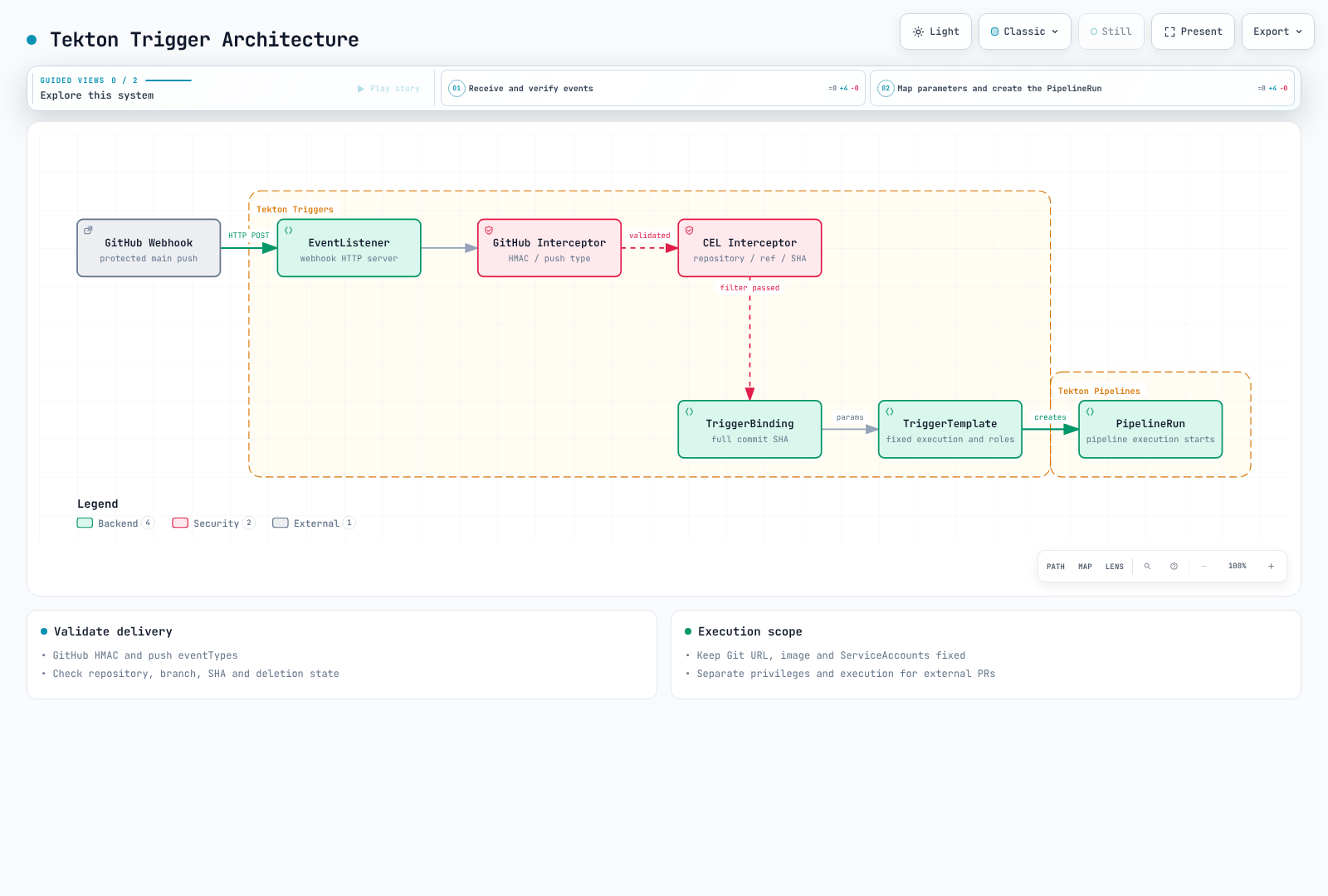
Task: Zoom out with the minus icon
Action: [x=1203, y=567]
